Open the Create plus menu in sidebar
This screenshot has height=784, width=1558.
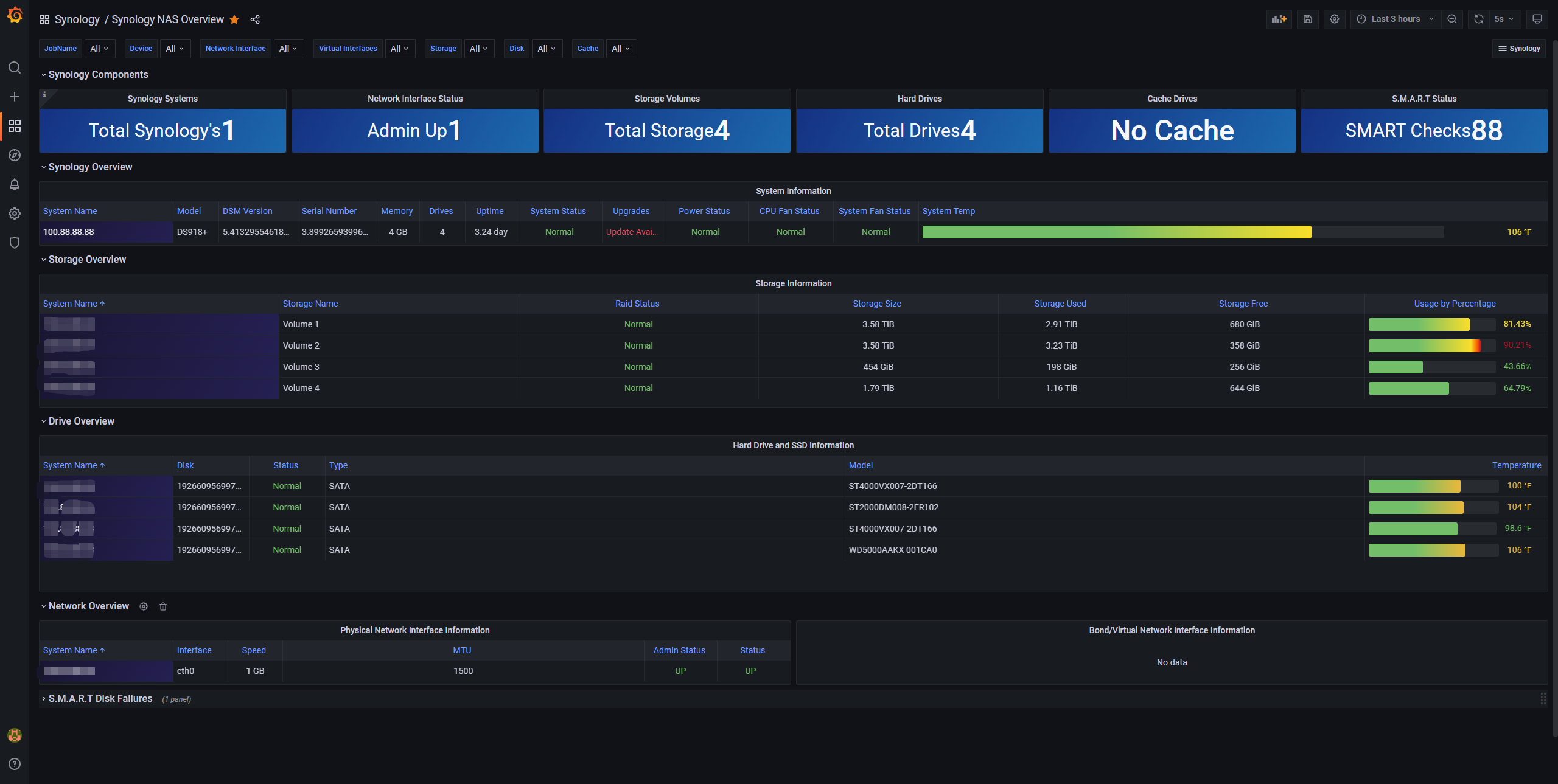(x=15, y=97)
